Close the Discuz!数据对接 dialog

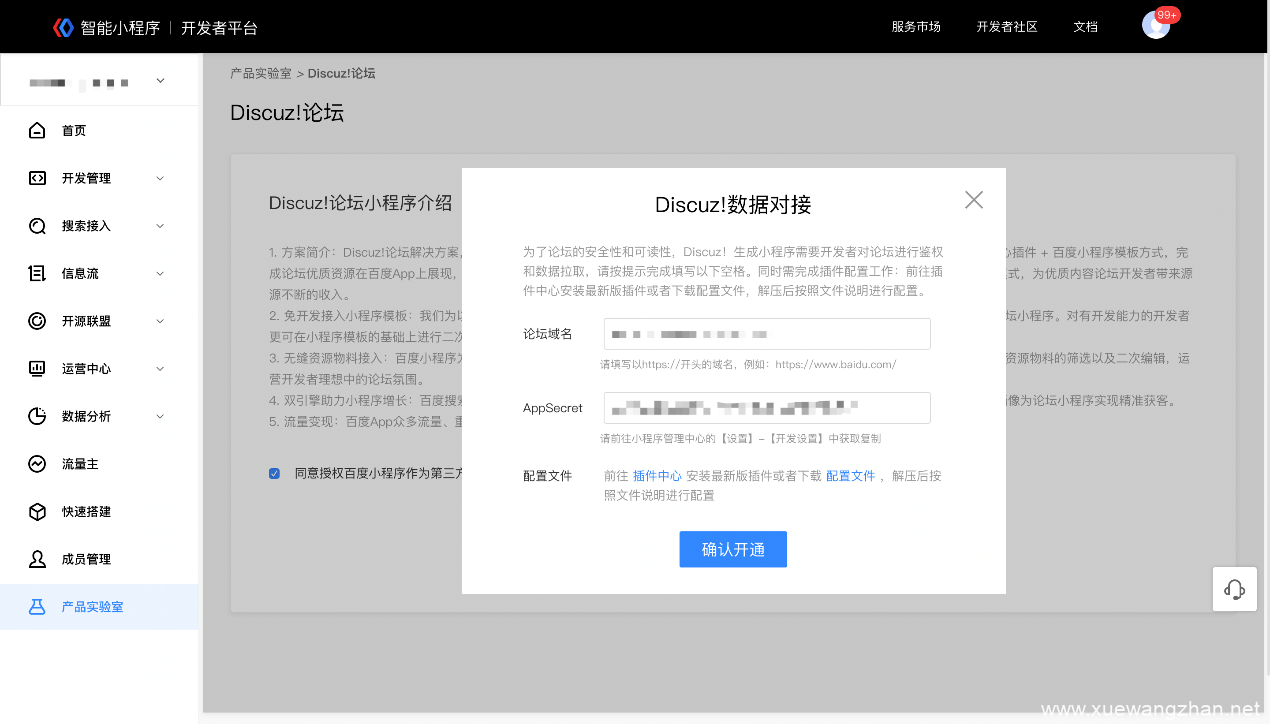[974, 200]
